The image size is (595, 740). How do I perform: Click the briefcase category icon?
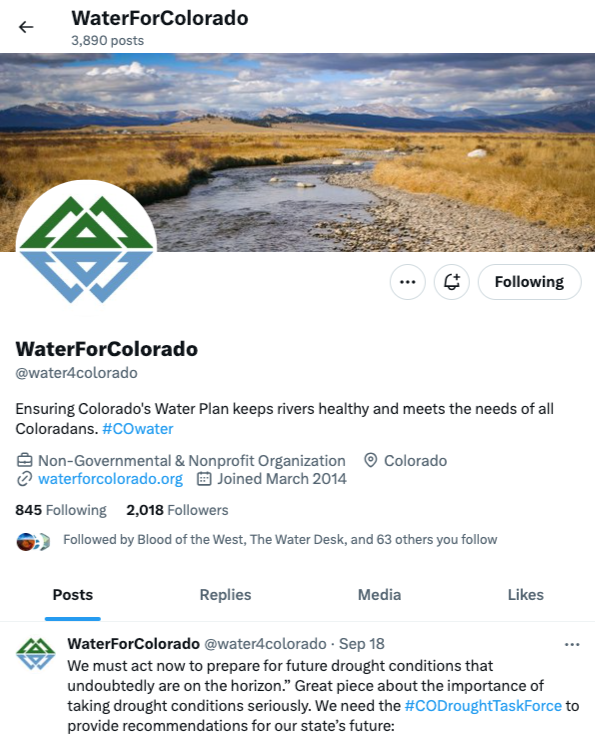[x=25, y=461]
